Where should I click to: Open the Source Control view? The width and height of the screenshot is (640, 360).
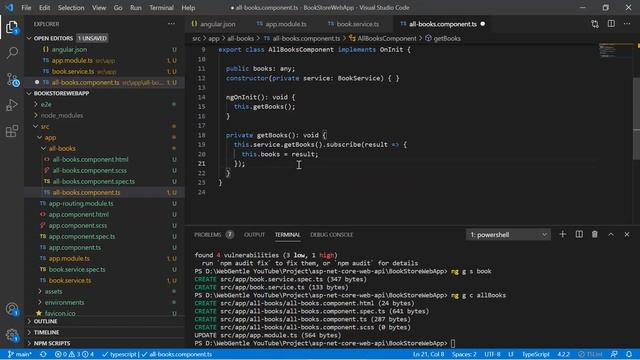tap(12, 79)
